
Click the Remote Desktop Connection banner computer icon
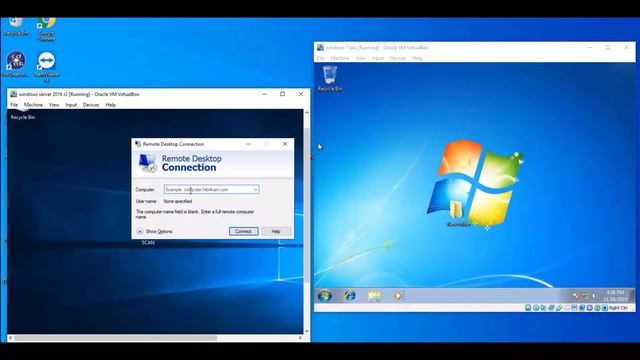coord(147,163)
